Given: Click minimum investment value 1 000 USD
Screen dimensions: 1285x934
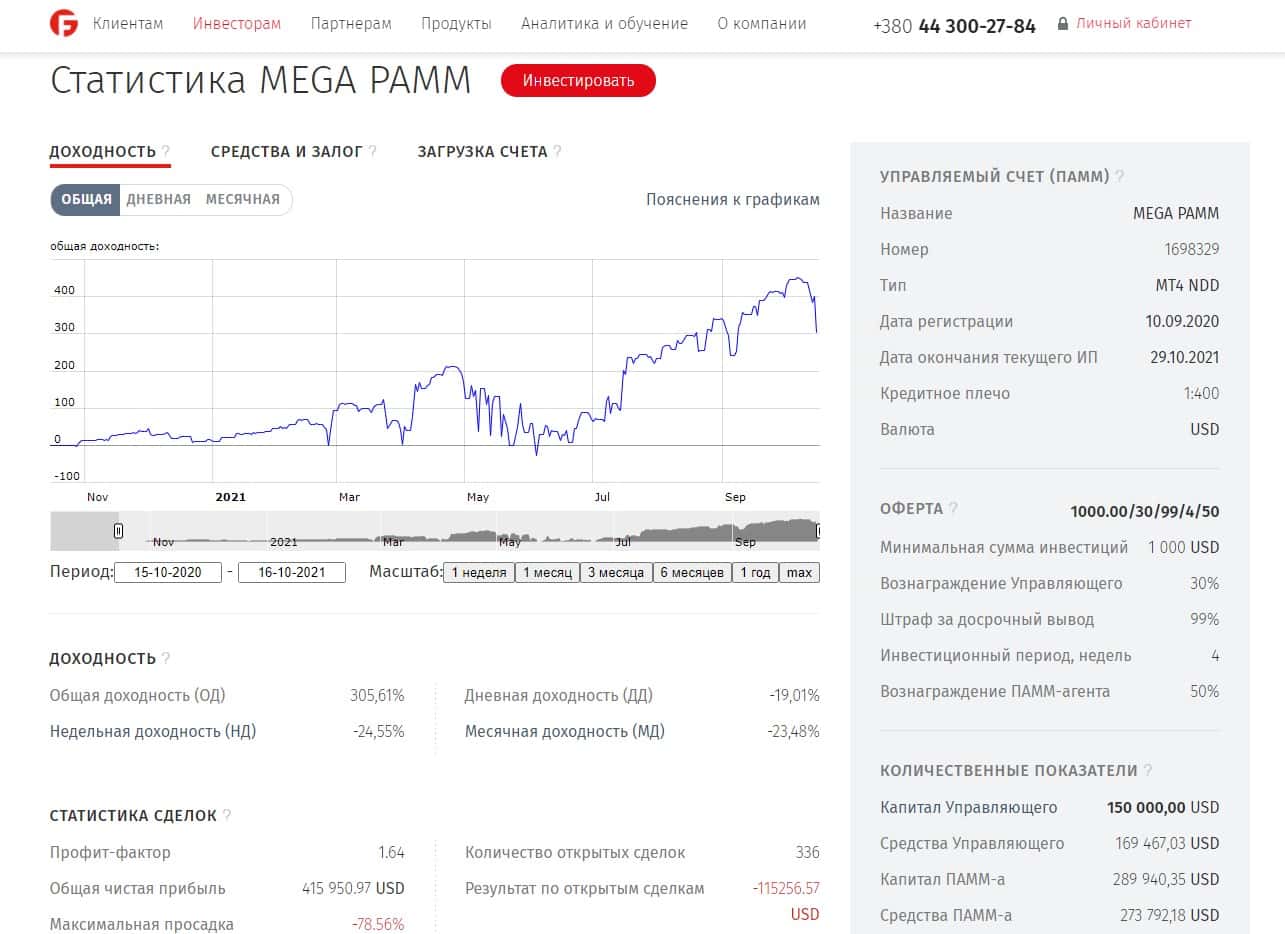Looking at the screenshot, I should 1183,548.
